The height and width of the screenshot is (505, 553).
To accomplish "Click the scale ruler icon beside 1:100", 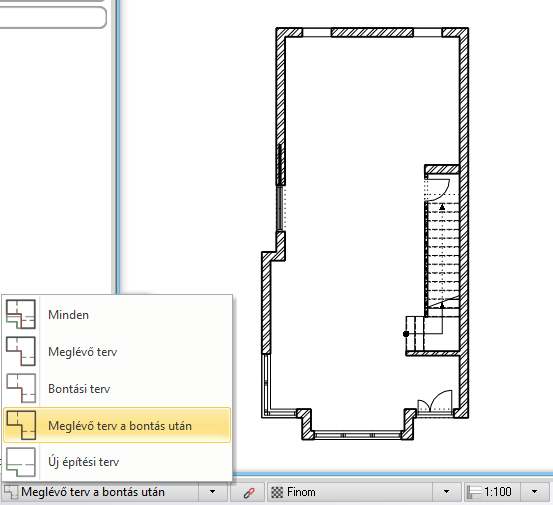I will click(474, 492).
